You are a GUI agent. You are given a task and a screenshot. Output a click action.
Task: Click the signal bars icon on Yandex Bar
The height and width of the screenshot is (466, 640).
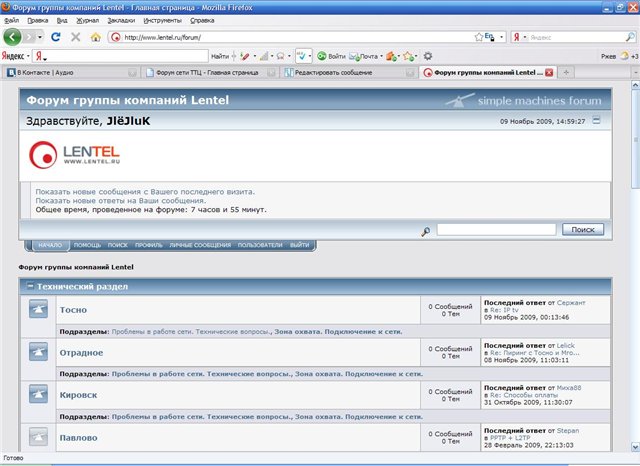(x=264, y=56)
